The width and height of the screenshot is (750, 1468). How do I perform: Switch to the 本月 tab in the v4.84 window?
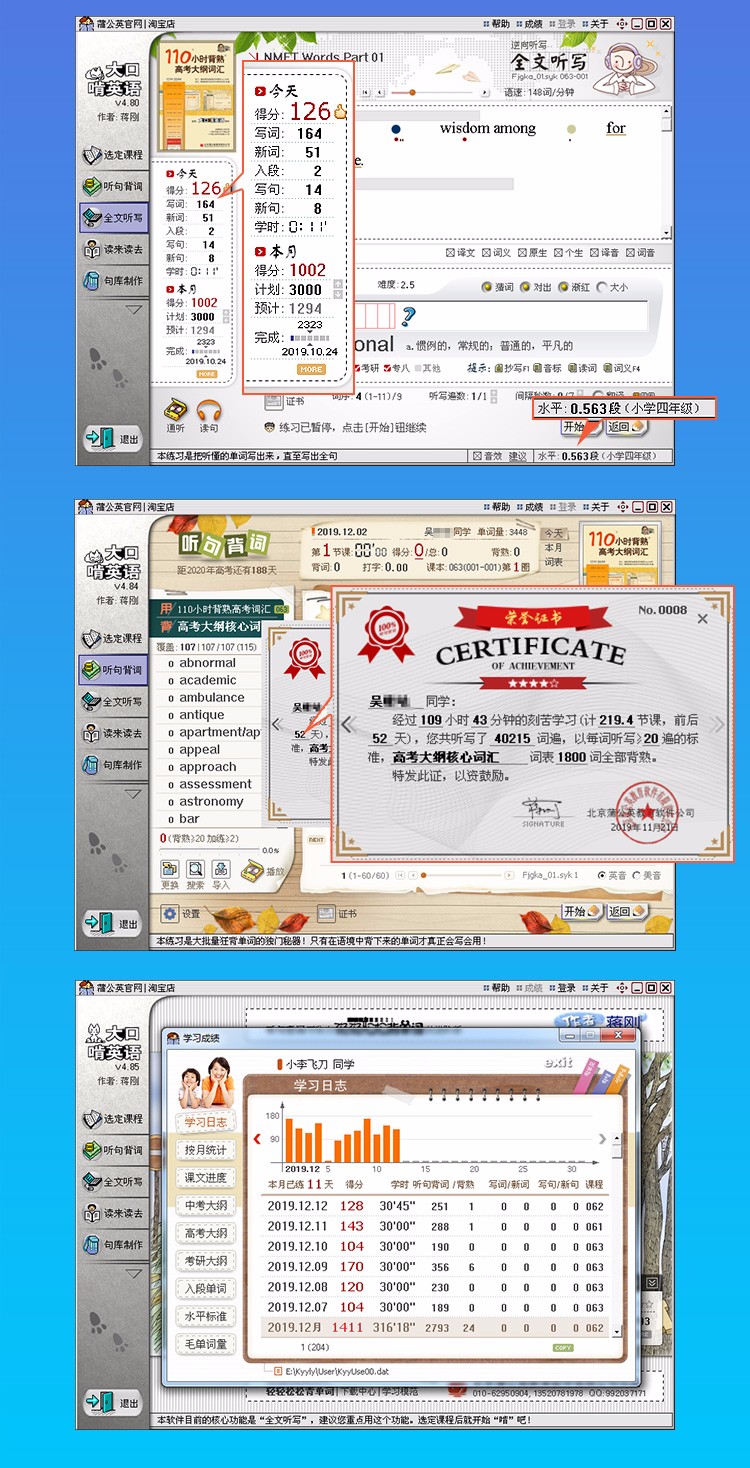click(553, 548)
